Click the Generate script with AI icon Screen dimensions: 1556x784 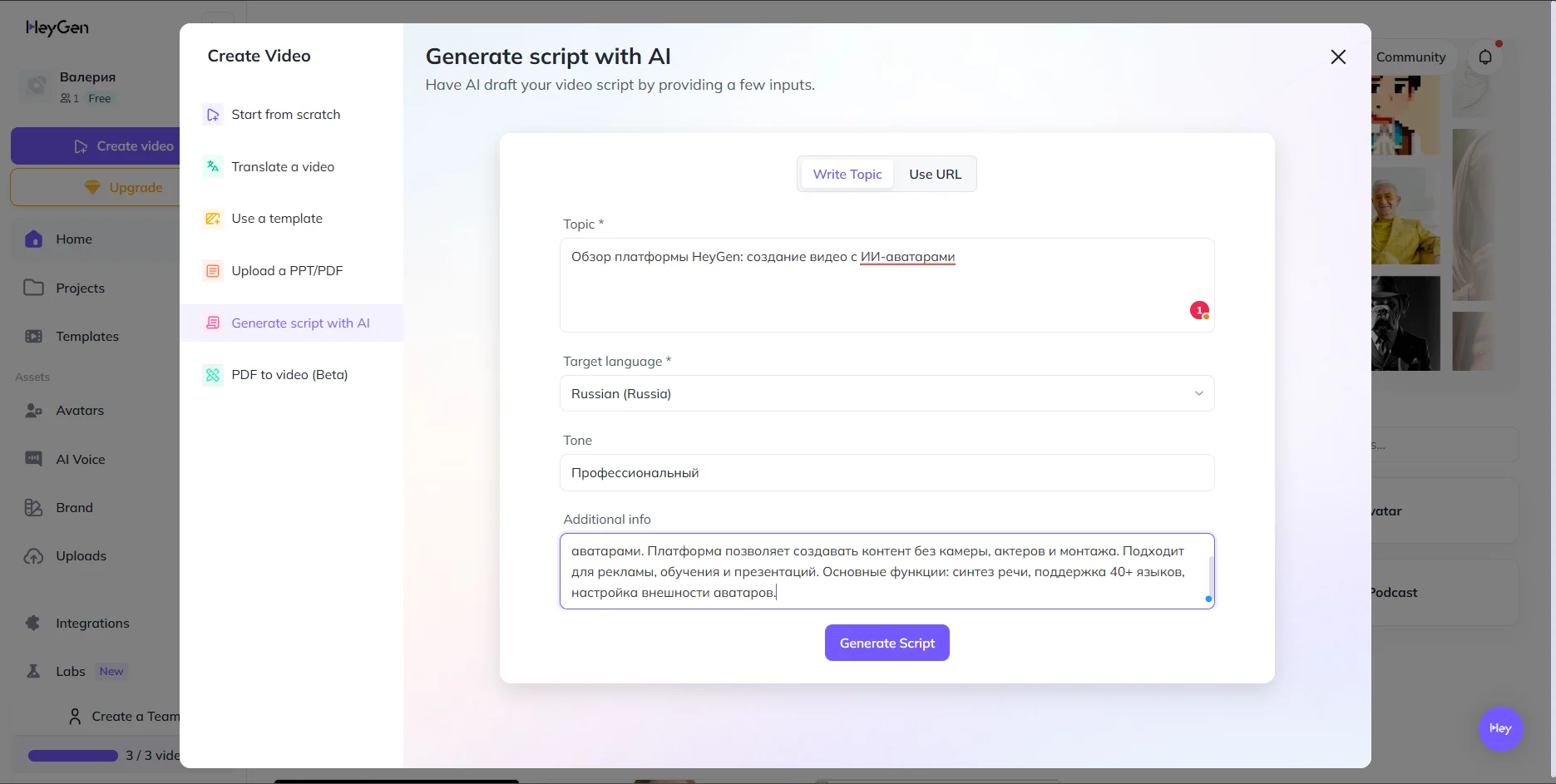coord(213,323)
